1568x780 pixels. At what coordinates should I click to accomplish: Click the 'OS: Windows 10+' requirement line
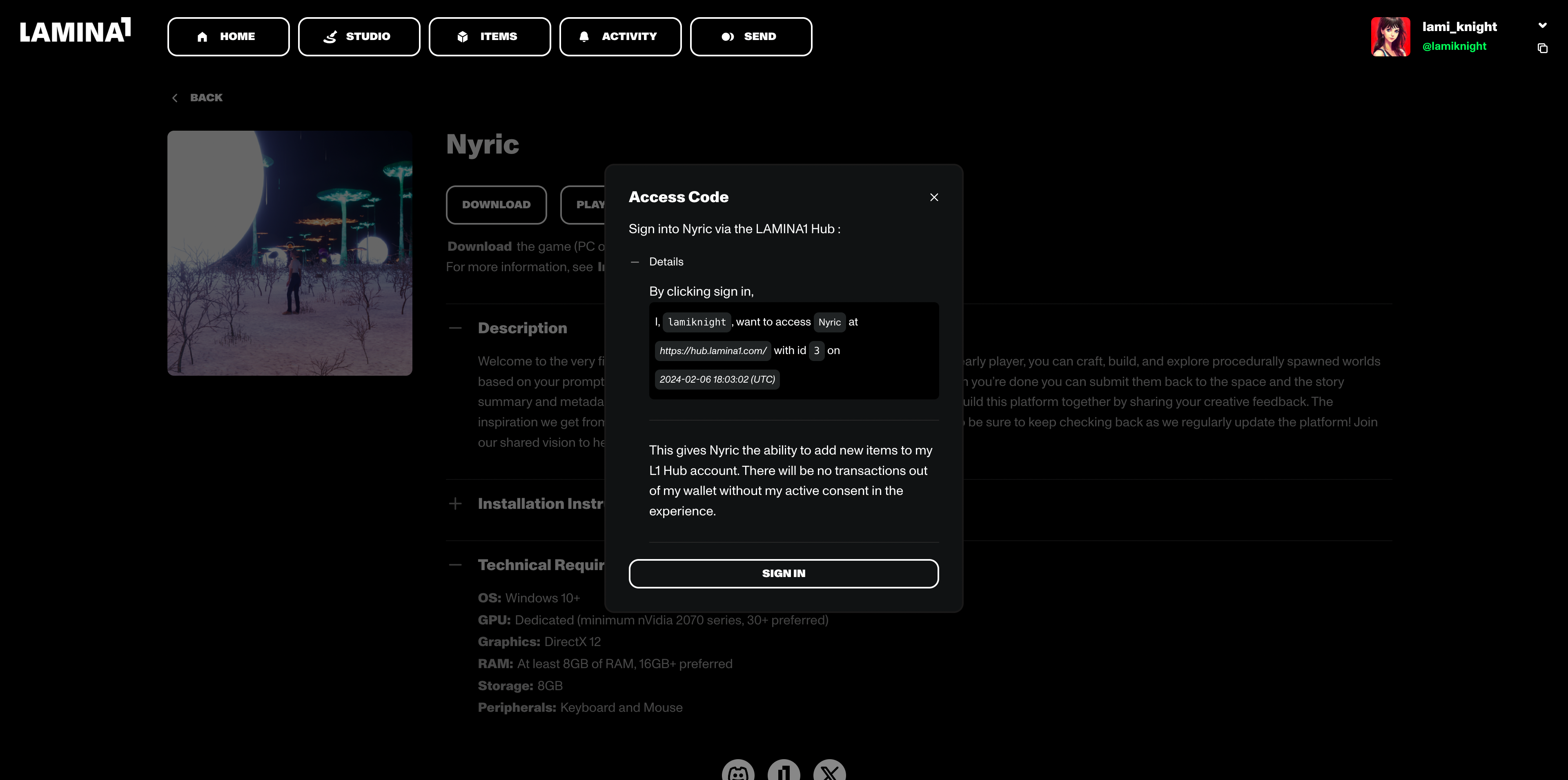click(x=529, y=599)
